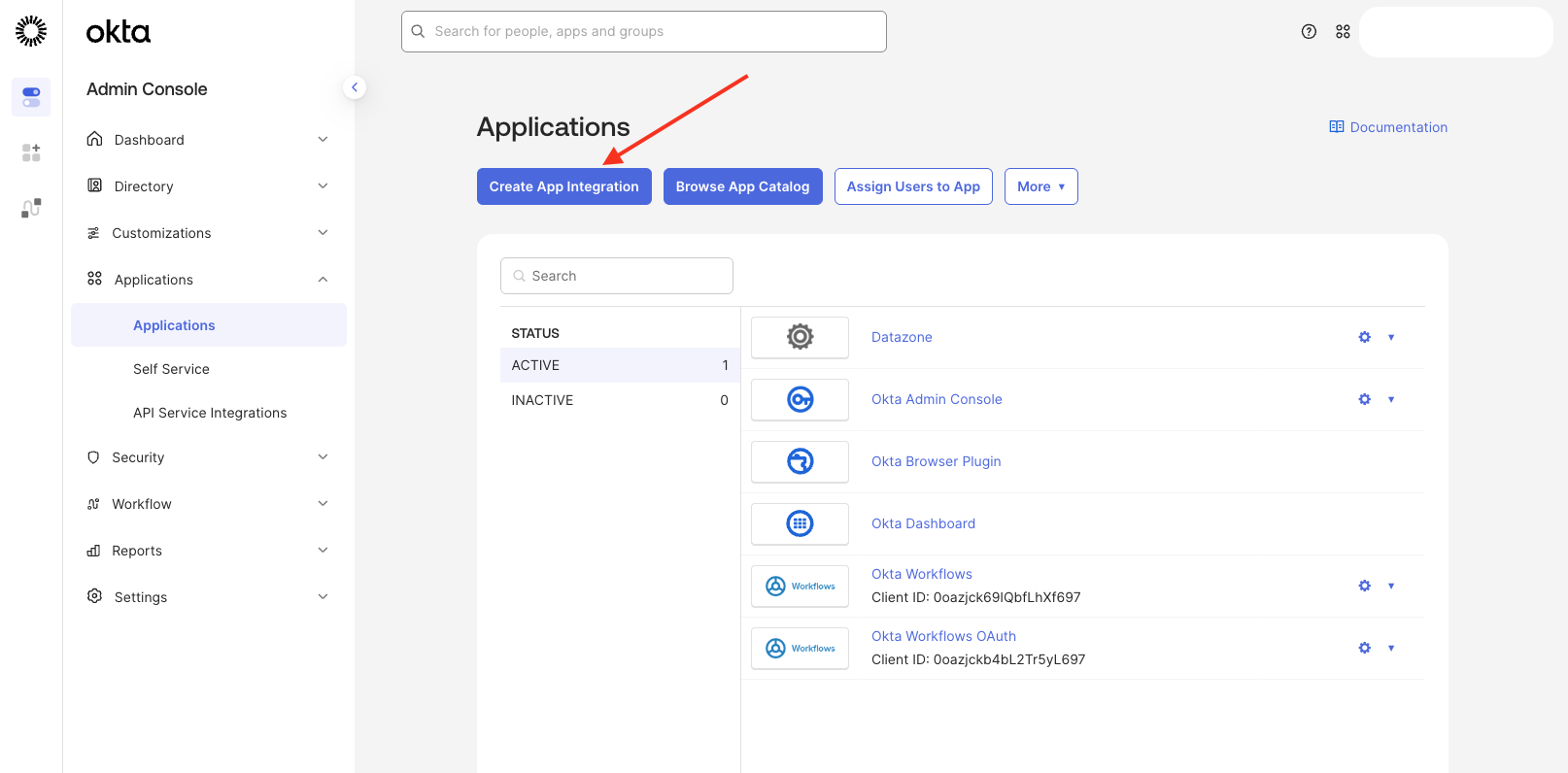This screenshot has height=773, width=1568.
Task: Open settings gear for Okta Workflows
Action: click(x=1364, y=586)
